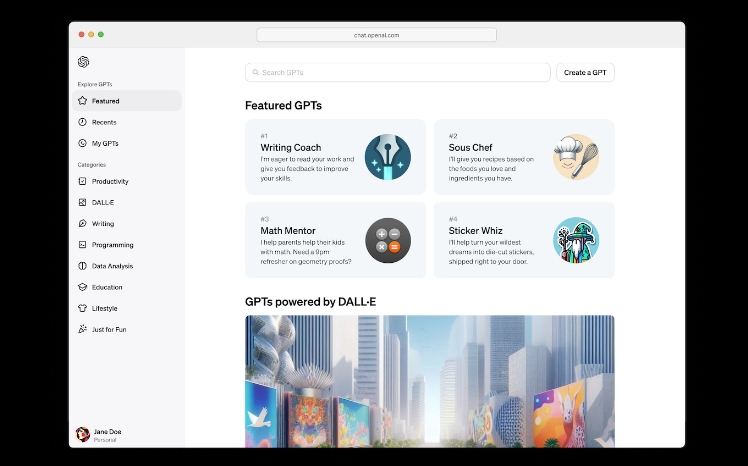Click the Featured GPTs heading
The image size is (748, 466).
coord(283,105)
